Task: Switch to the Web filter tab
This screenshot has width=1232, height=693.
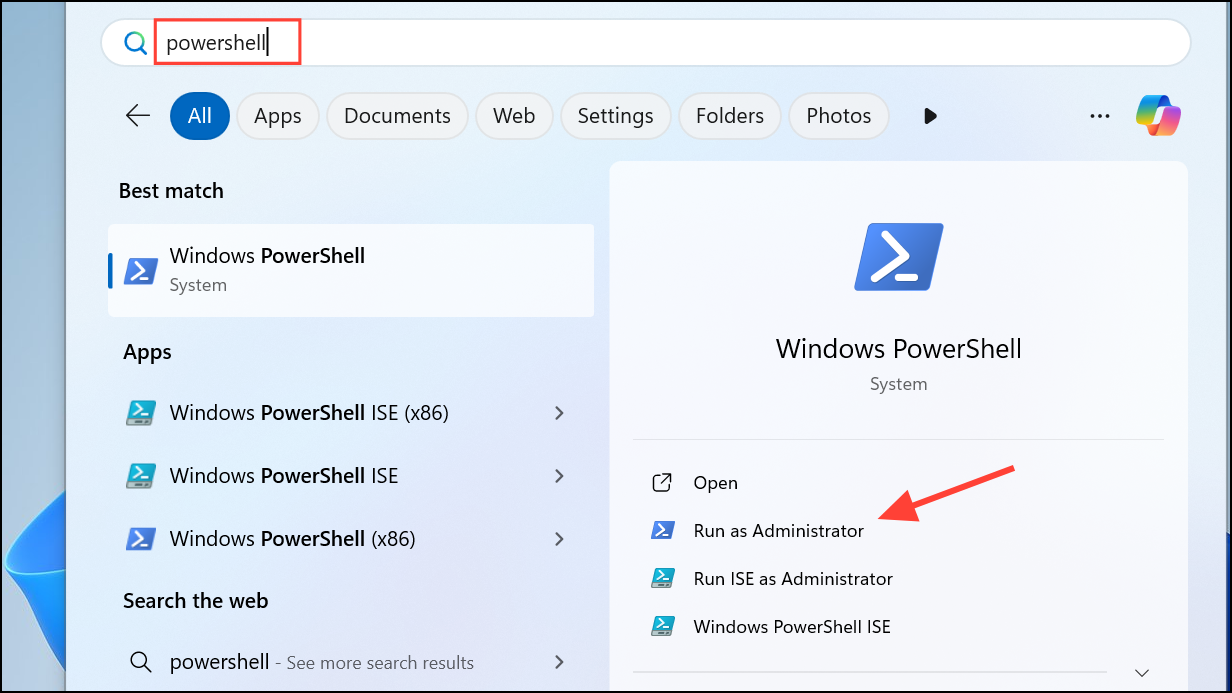Action: coord(514,116)
